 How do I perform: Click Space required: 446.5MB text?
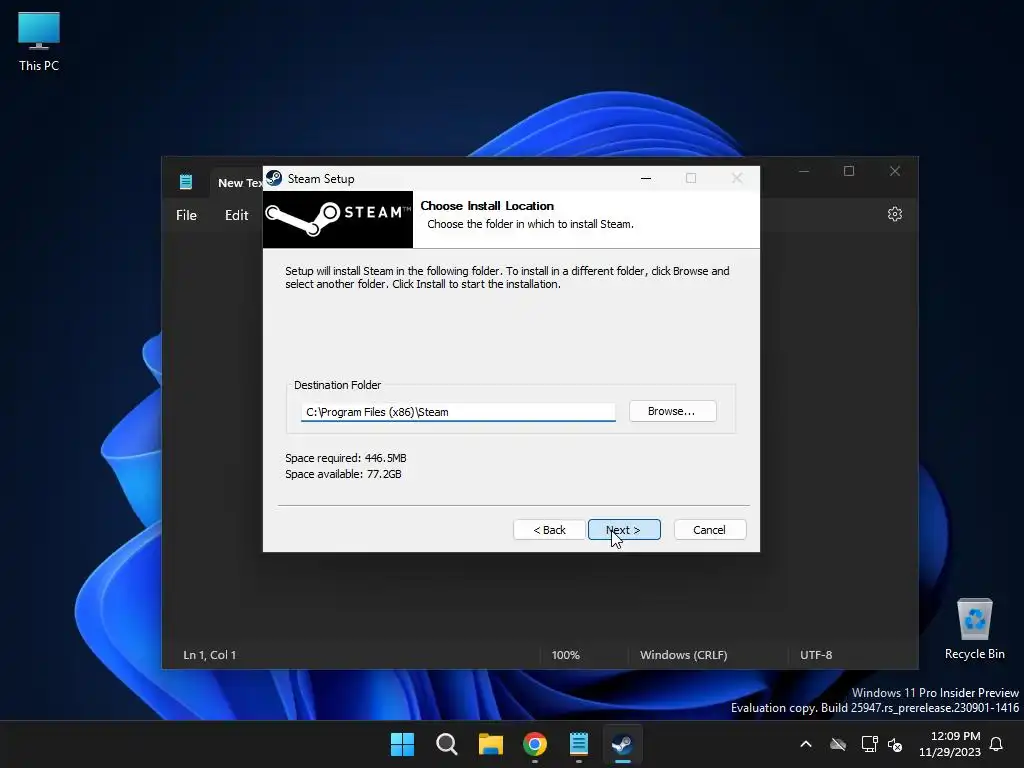point(346,458)
